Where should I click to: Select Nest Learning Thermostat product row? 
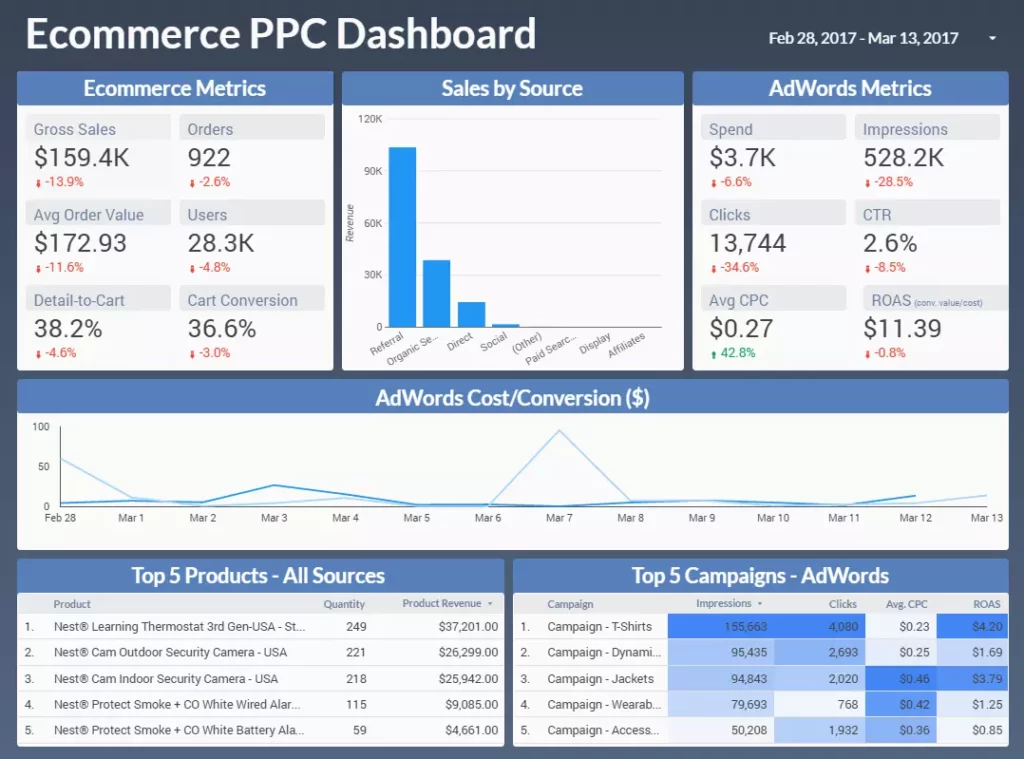180,627
